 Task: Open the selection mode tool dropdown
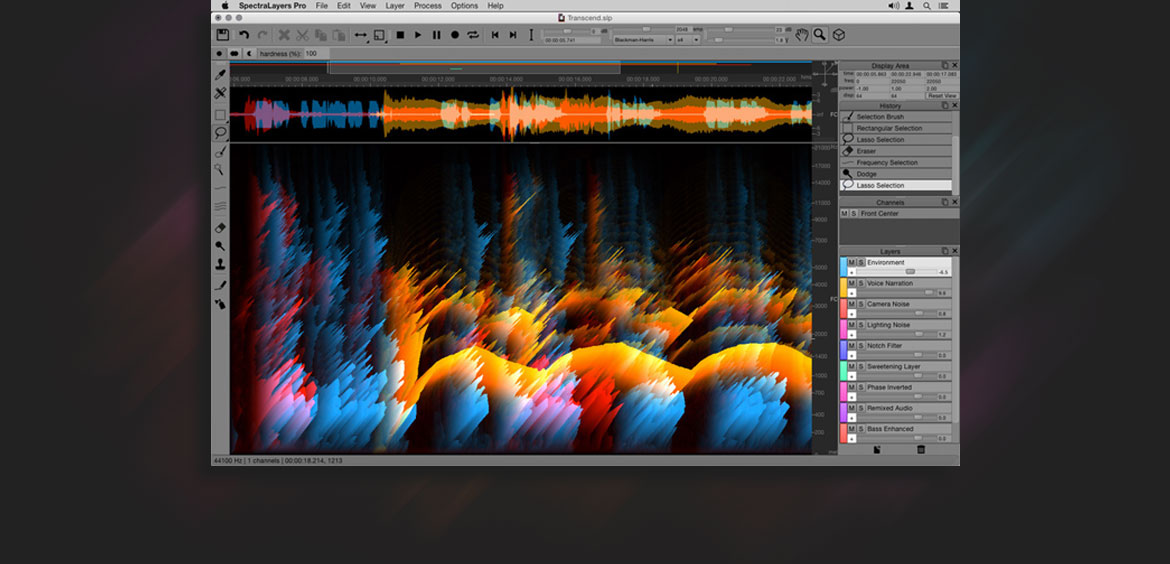[380, 35]
